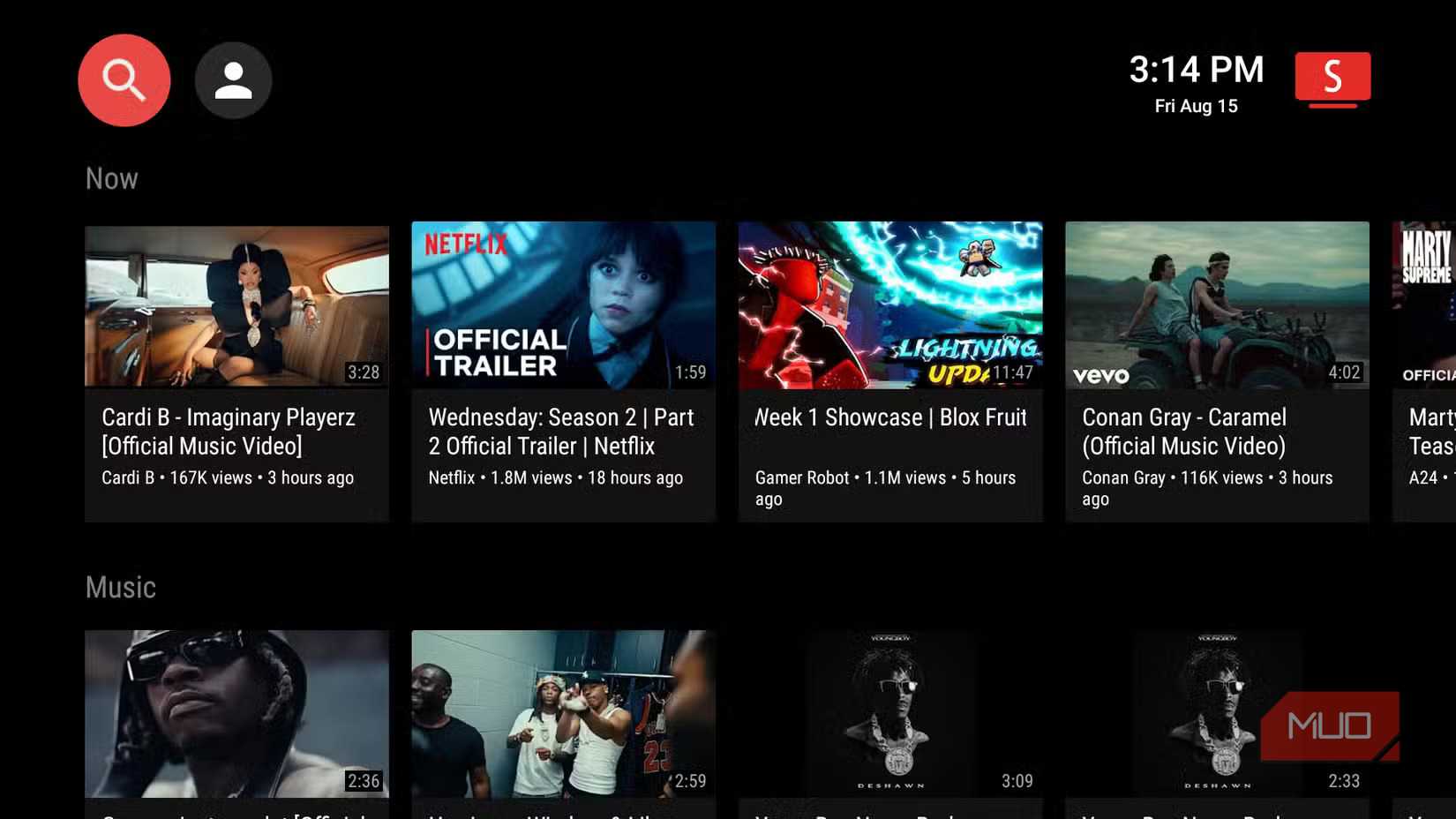Open the MUO watermark logo
The image size is (1456, 819).
(x=1329, y=725)
